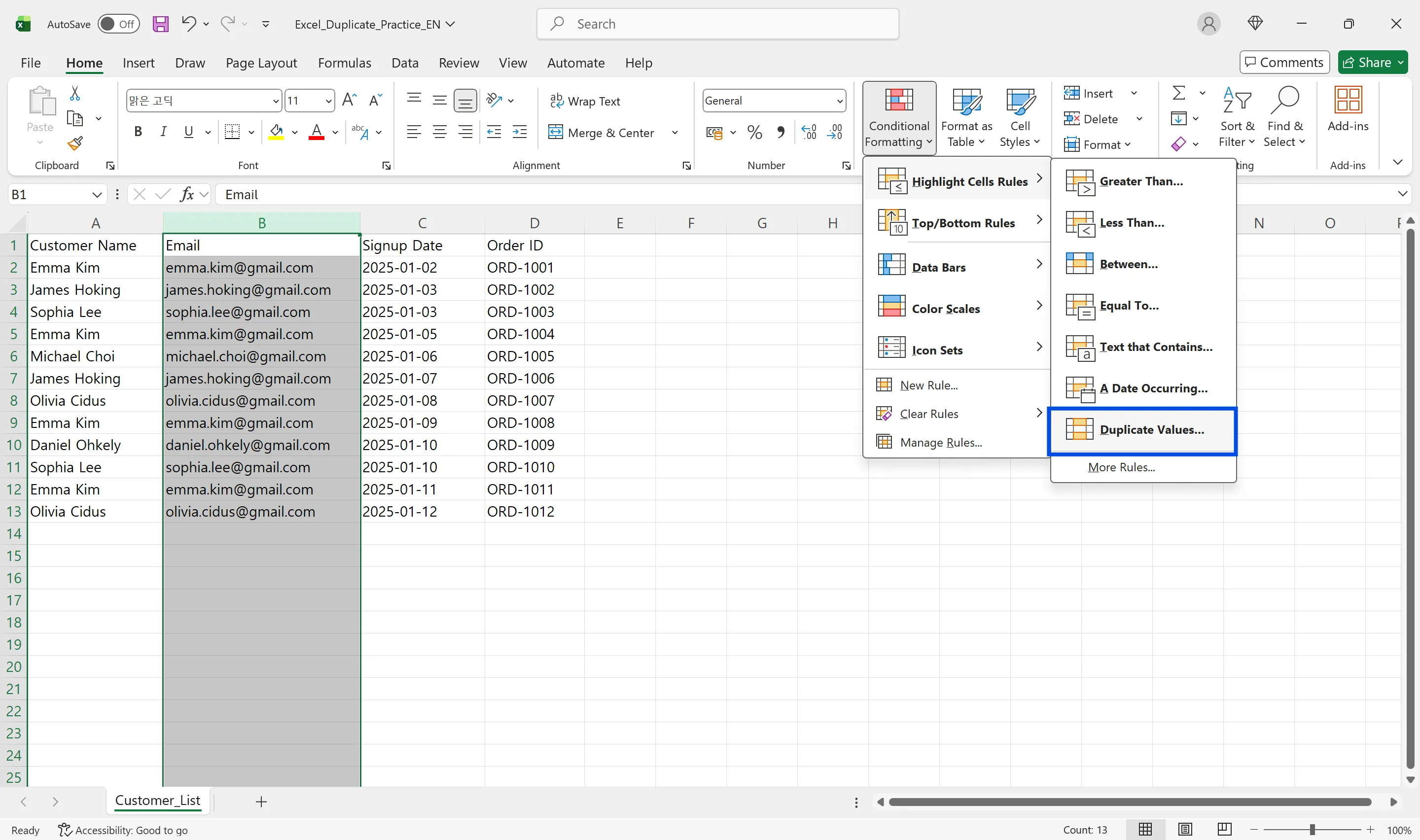Toggle AutoSave on

tap(118, 24)
